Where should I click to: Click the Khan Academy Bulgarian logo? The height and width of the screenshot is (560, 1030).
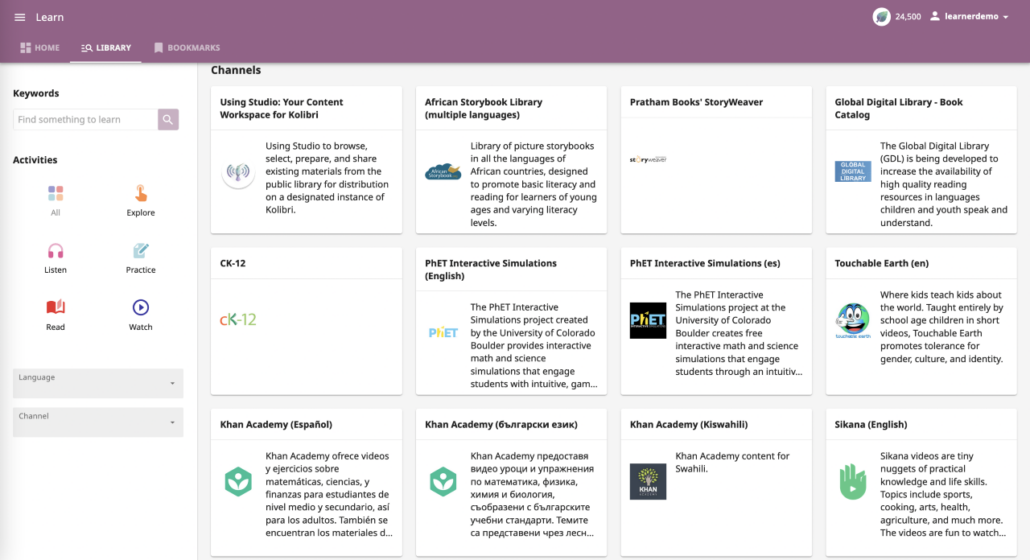click(x=443, y=481)
